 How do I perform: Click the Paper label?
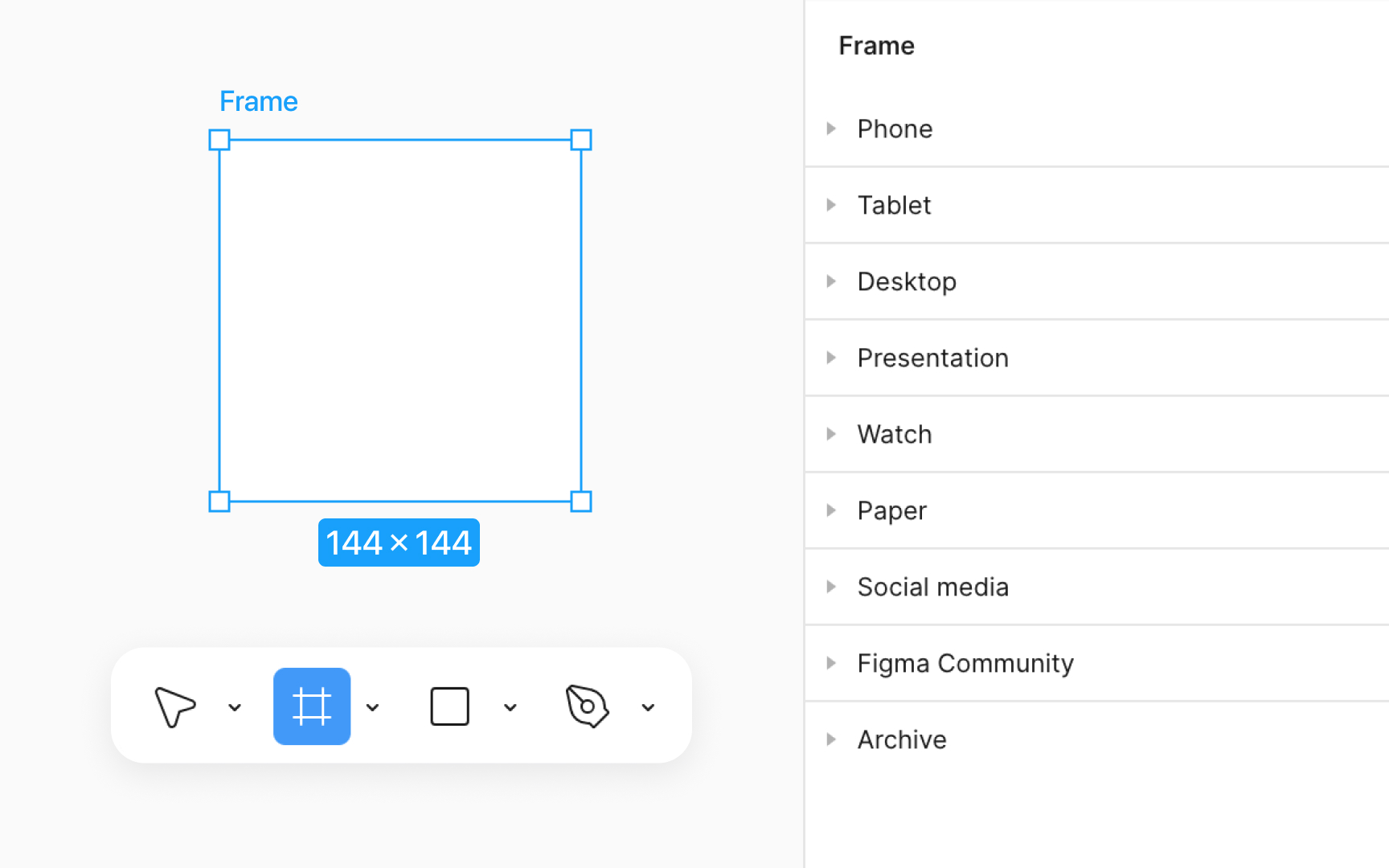pyautogui.click(x=891, y=511)
